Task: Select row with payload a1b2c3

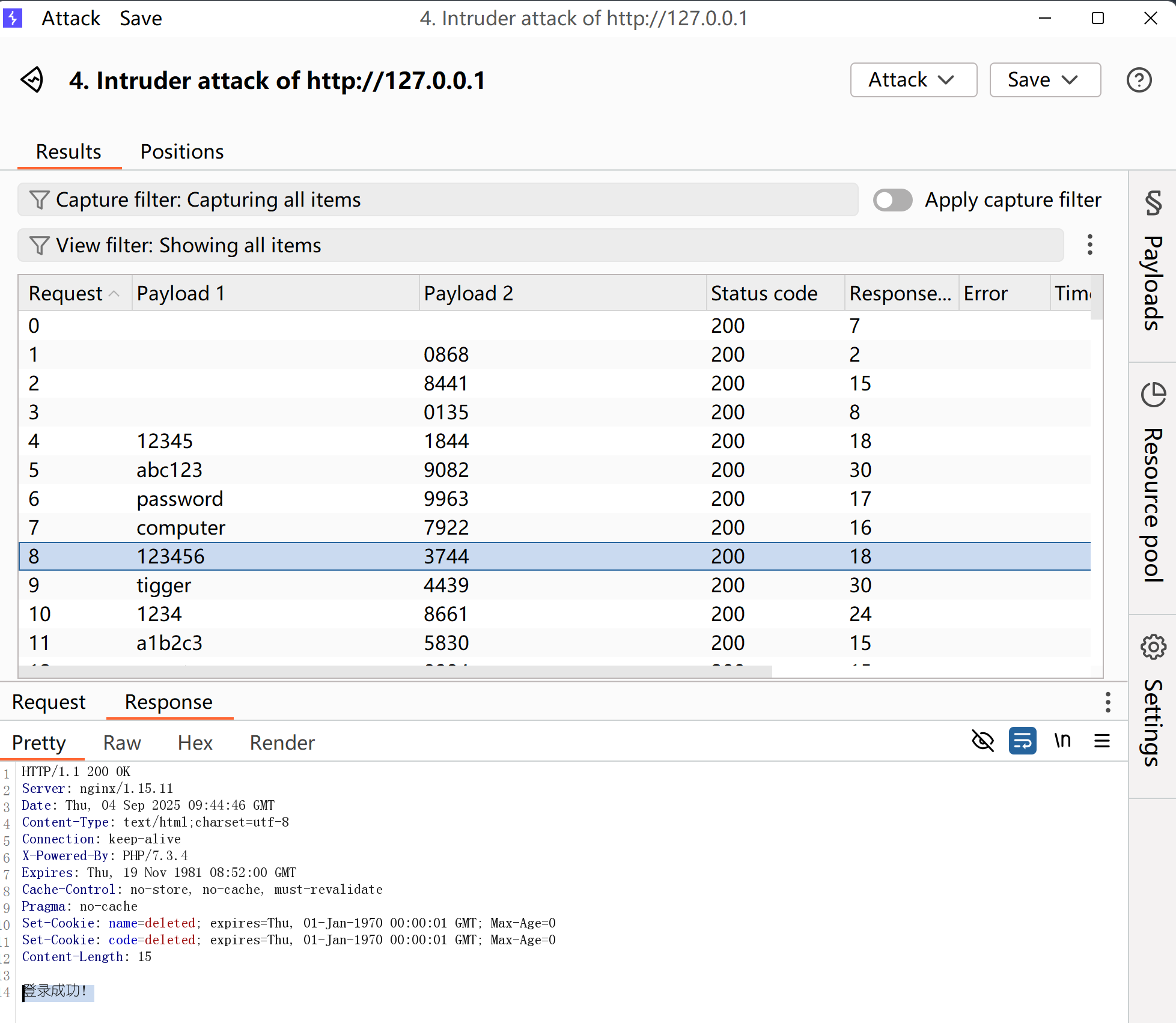Action: pyautogui.click(x=555, y=643)
